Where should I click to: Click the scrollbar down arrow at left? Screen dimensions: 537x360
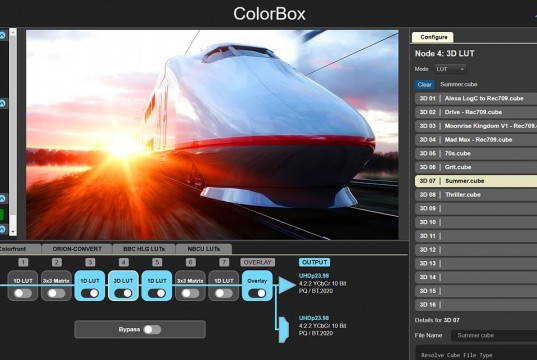pyautogui.click(x=13, y=232)
